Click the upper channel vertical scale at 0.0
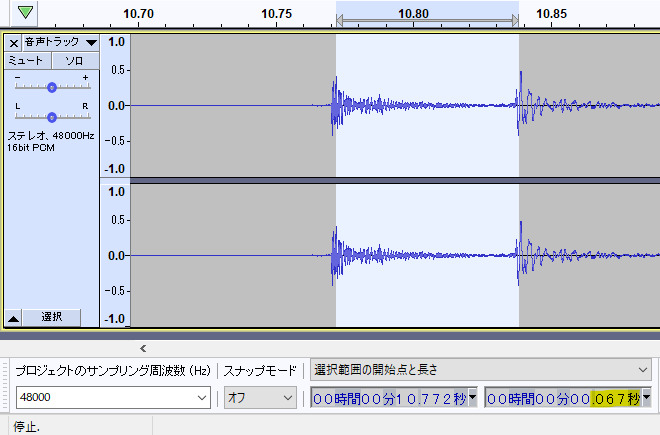The width and height of the screenshot is (660, 435). [116, 105]
